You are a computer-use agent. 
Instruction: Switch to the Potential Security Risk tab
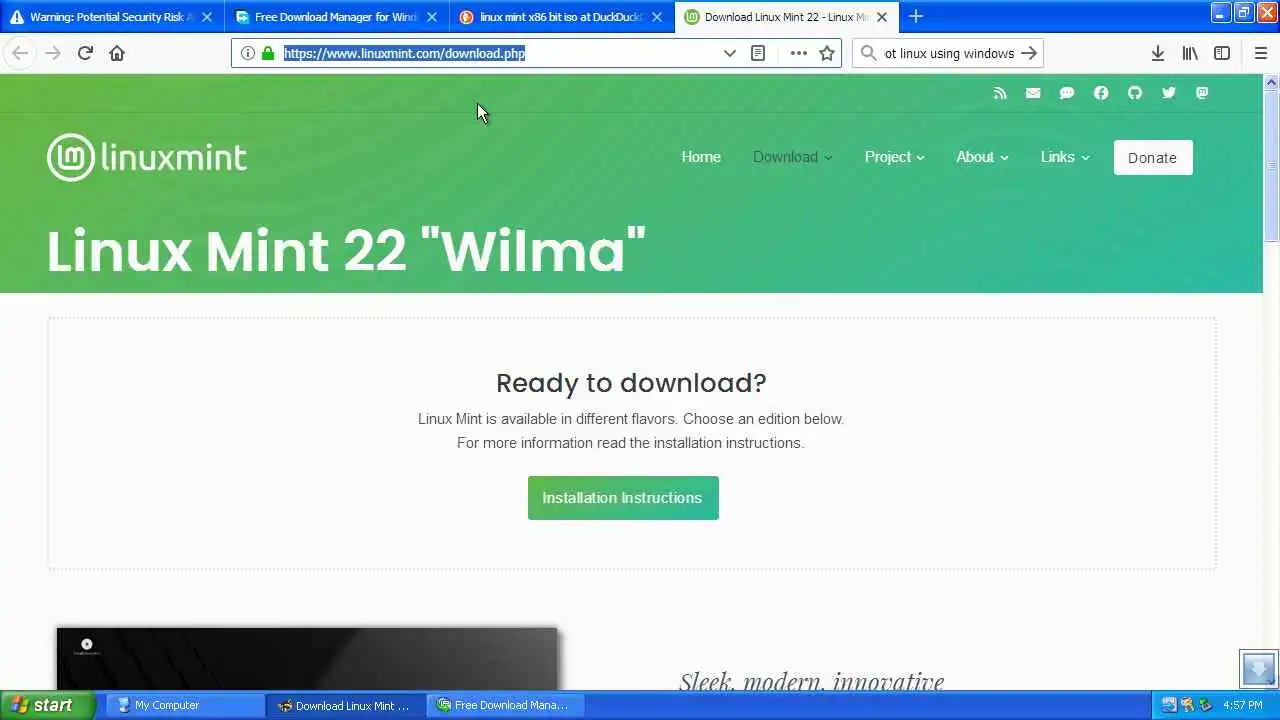[111, 16]
